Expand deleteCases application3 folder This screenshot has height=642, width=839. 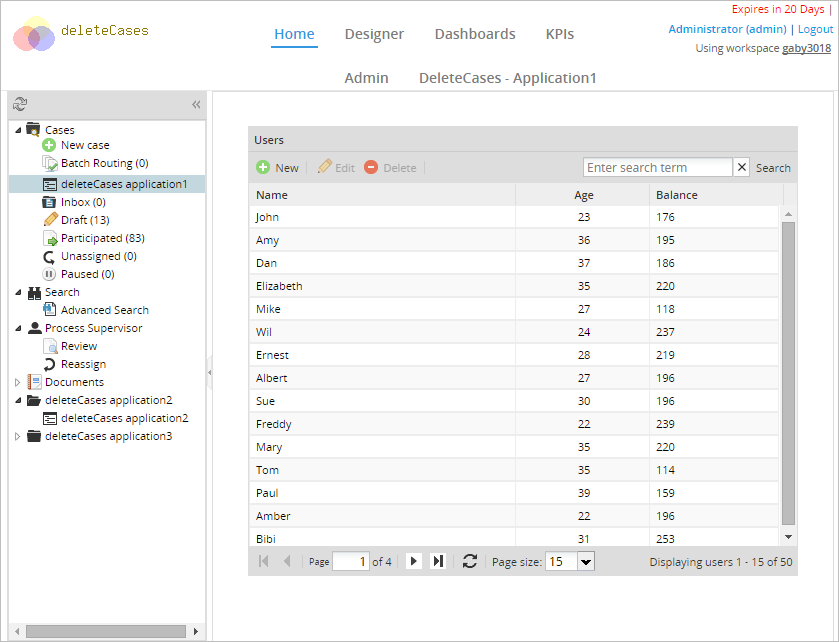pos(17,436)
